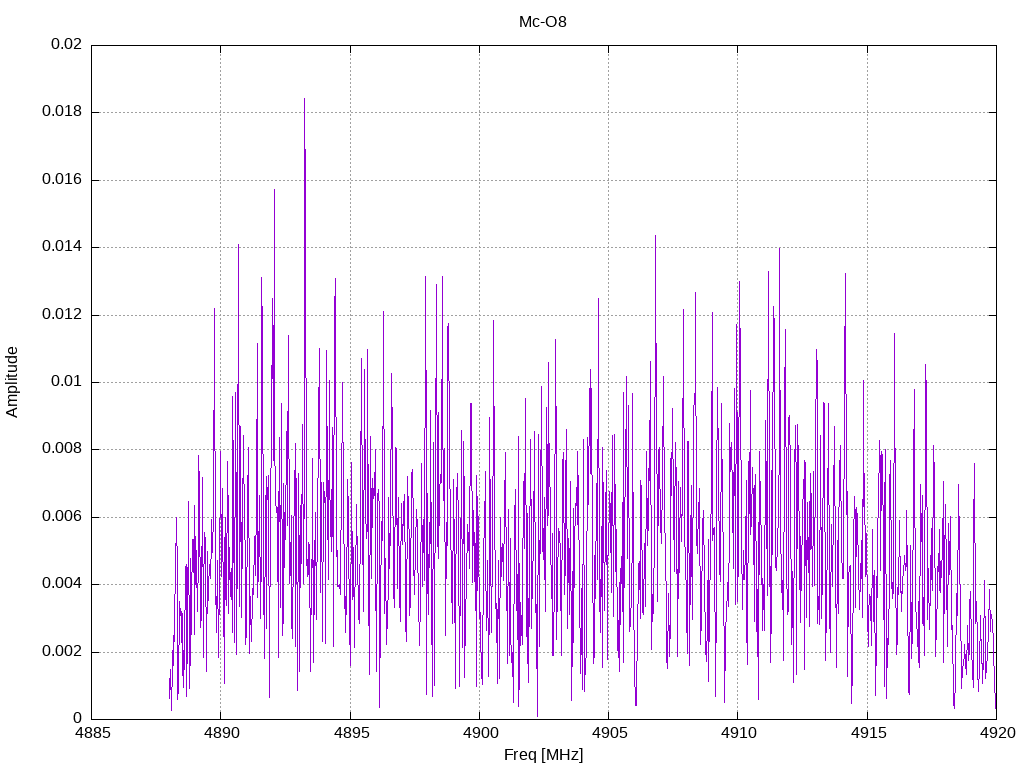Click x-axis tick label 4890
Screen dimensions: 1024x768
point(221,733)
